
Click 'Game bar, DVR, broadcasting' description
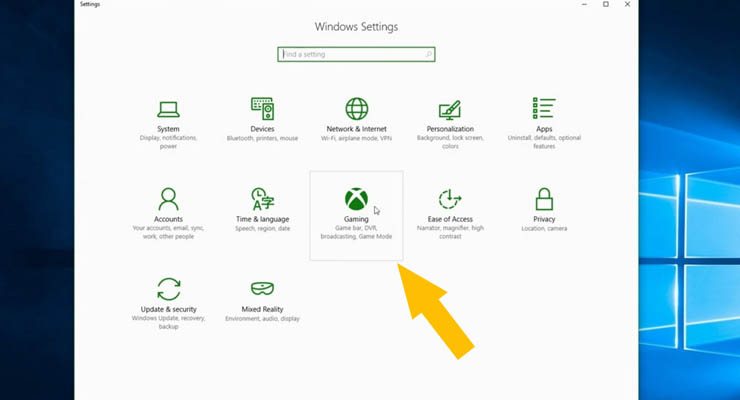pyautogui.click(x=356, y=232)
